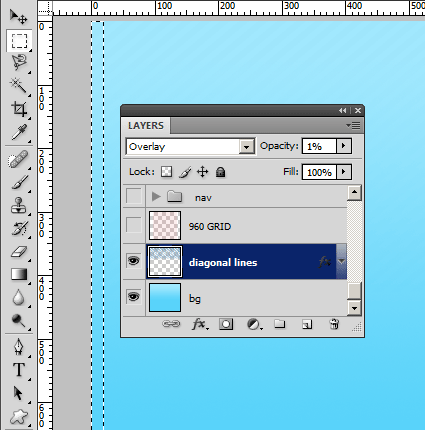Select the Blur tool

point(18,297)
